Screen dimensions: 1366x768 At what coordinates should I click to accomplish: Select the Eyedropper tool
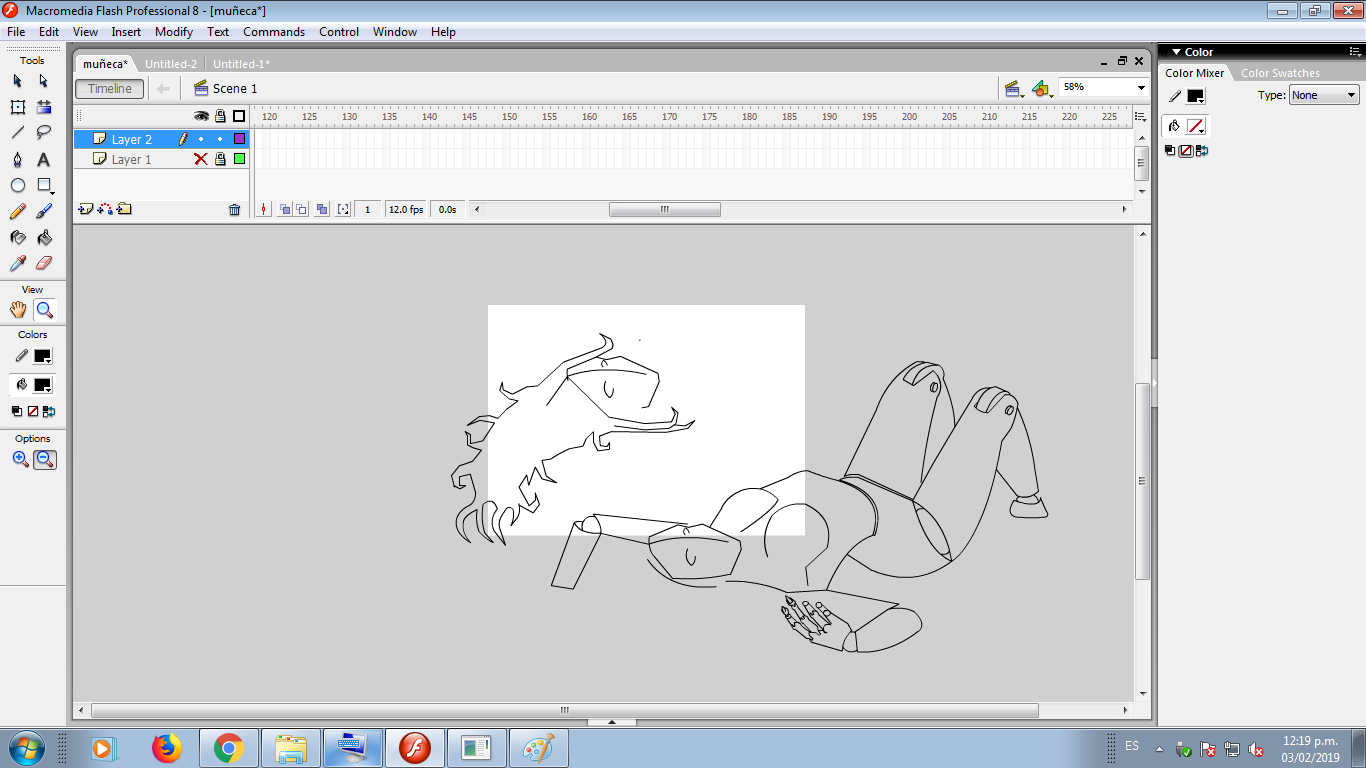[x=18, y=263]
